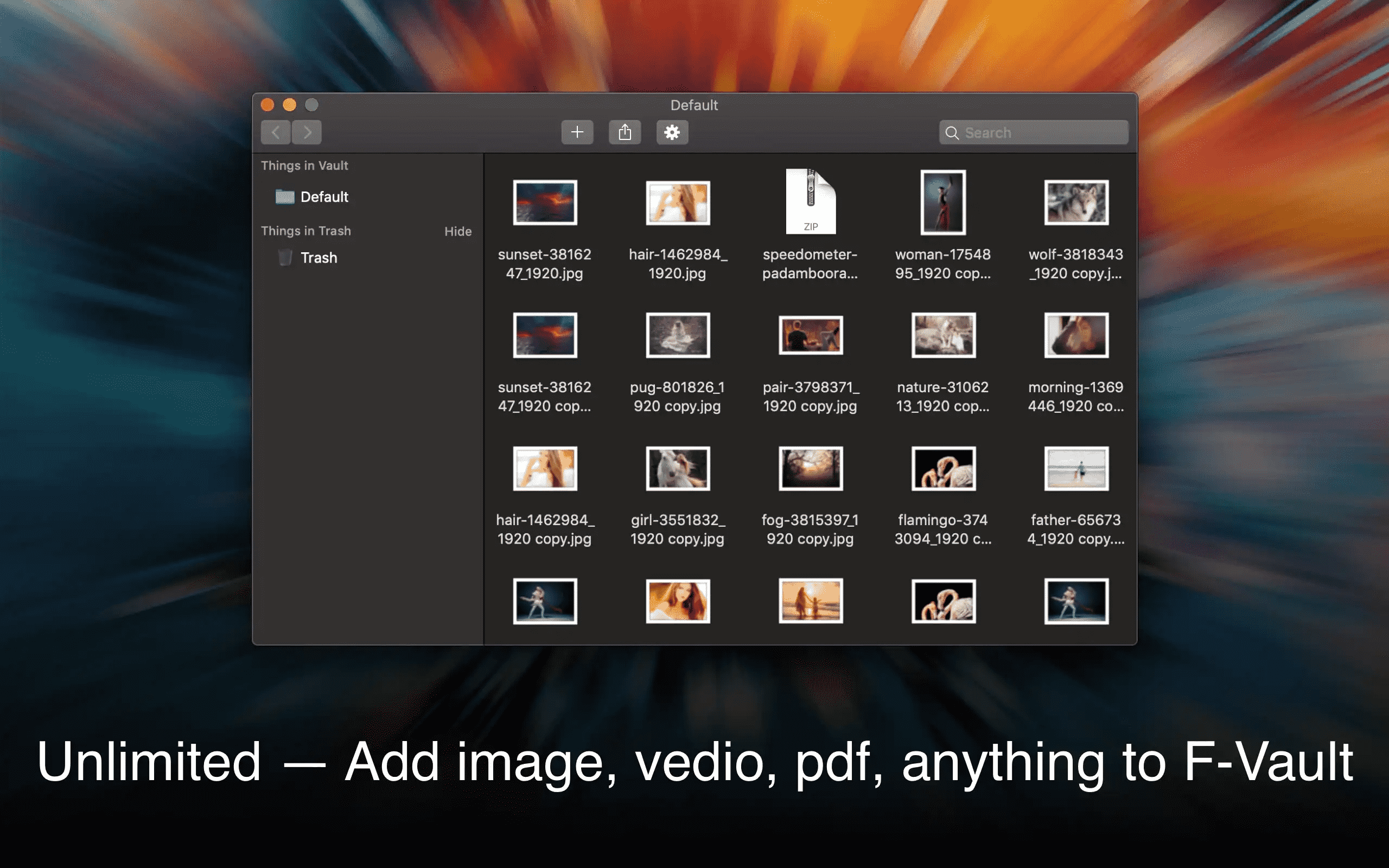Select hair-1462984_1920.jpg thumbnail

click(x=678, y=203)
